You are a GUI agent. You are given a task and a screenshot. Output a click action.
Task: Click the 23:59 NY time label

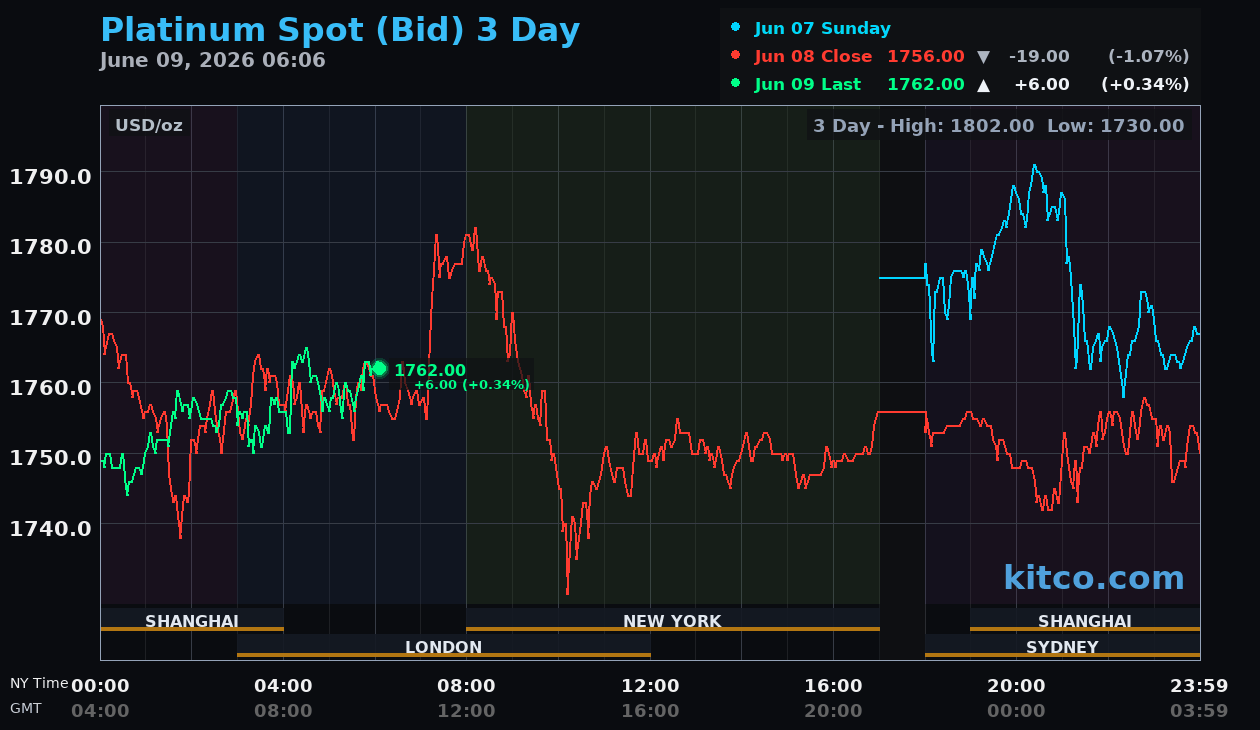coord(1199,686)
